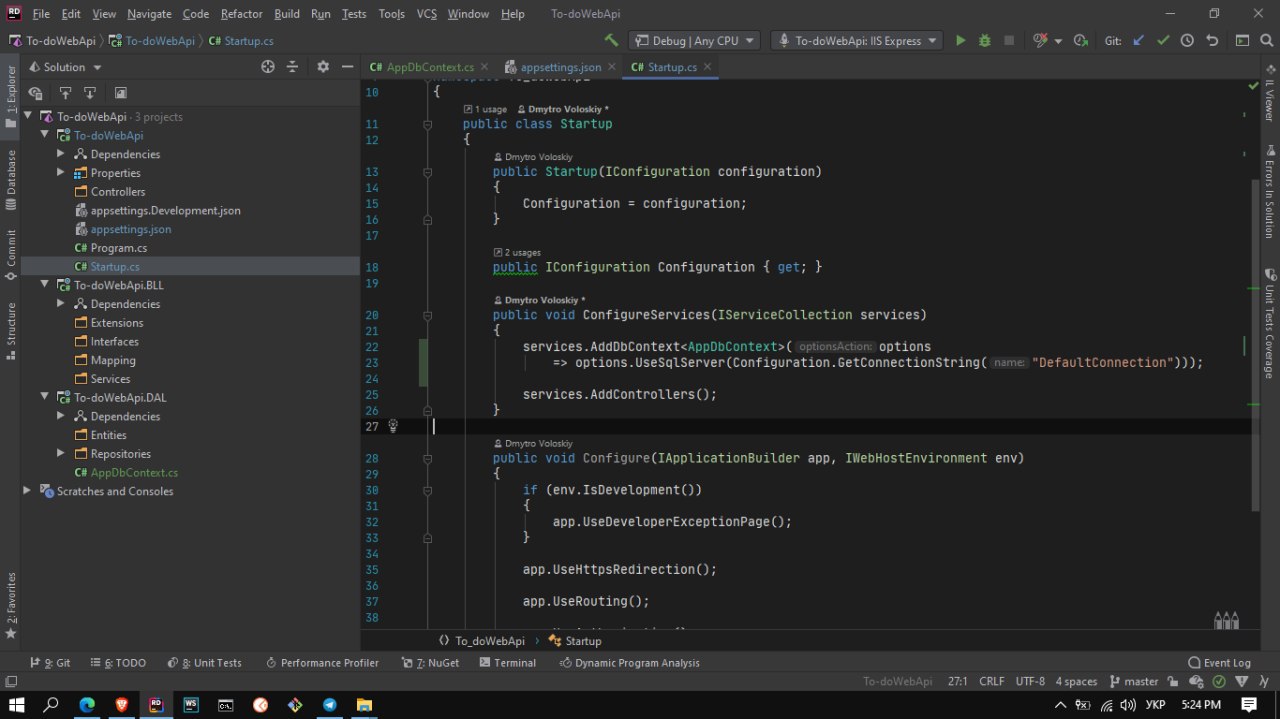Open the Performance Profiler tool window

click(x=322, y=663)
